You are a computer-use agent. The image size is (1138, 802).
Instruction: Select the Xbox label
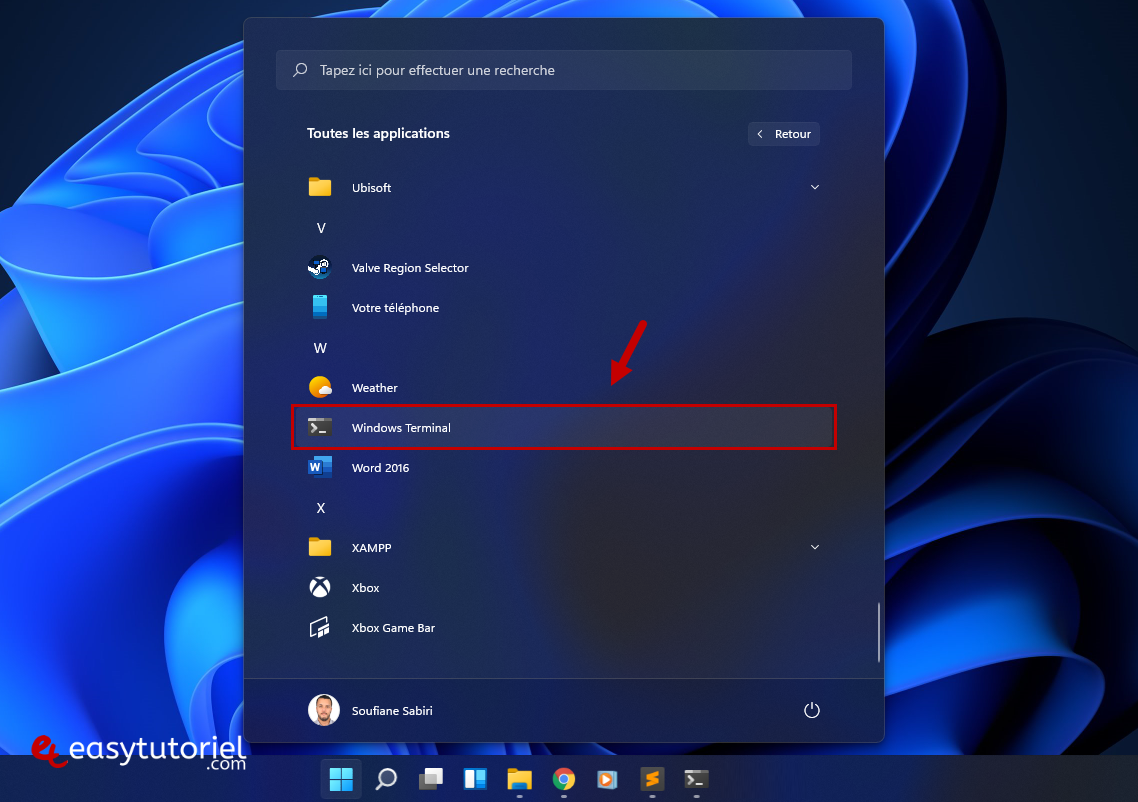click(366, 588)
